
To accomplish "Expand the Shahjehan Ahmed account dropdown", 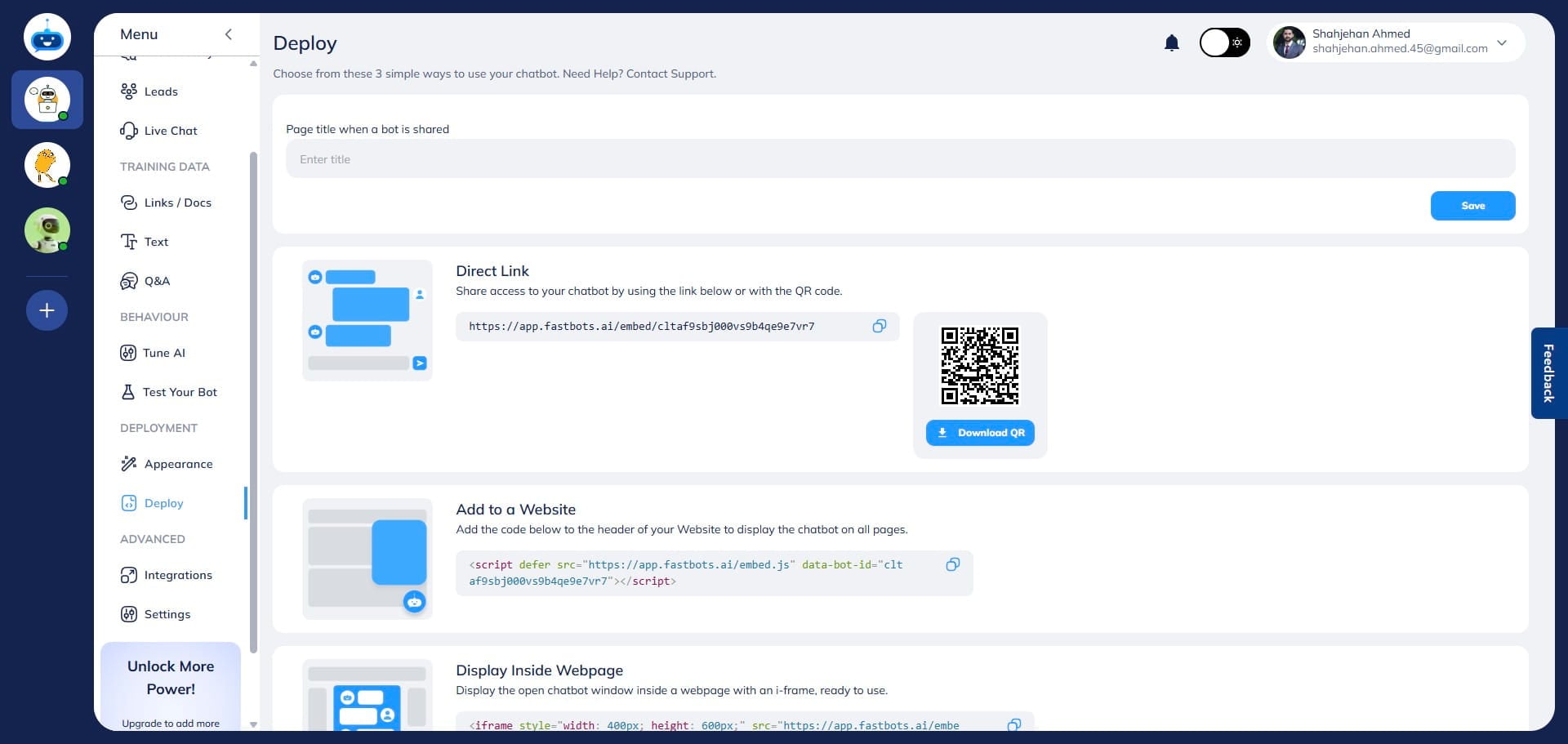I will click(x=1501, y=42).
